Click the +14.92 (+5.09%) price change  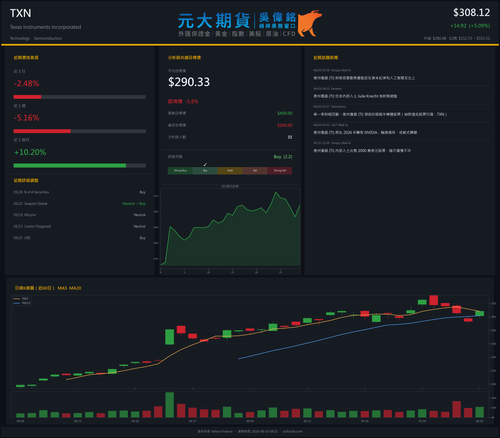(470, 26)
